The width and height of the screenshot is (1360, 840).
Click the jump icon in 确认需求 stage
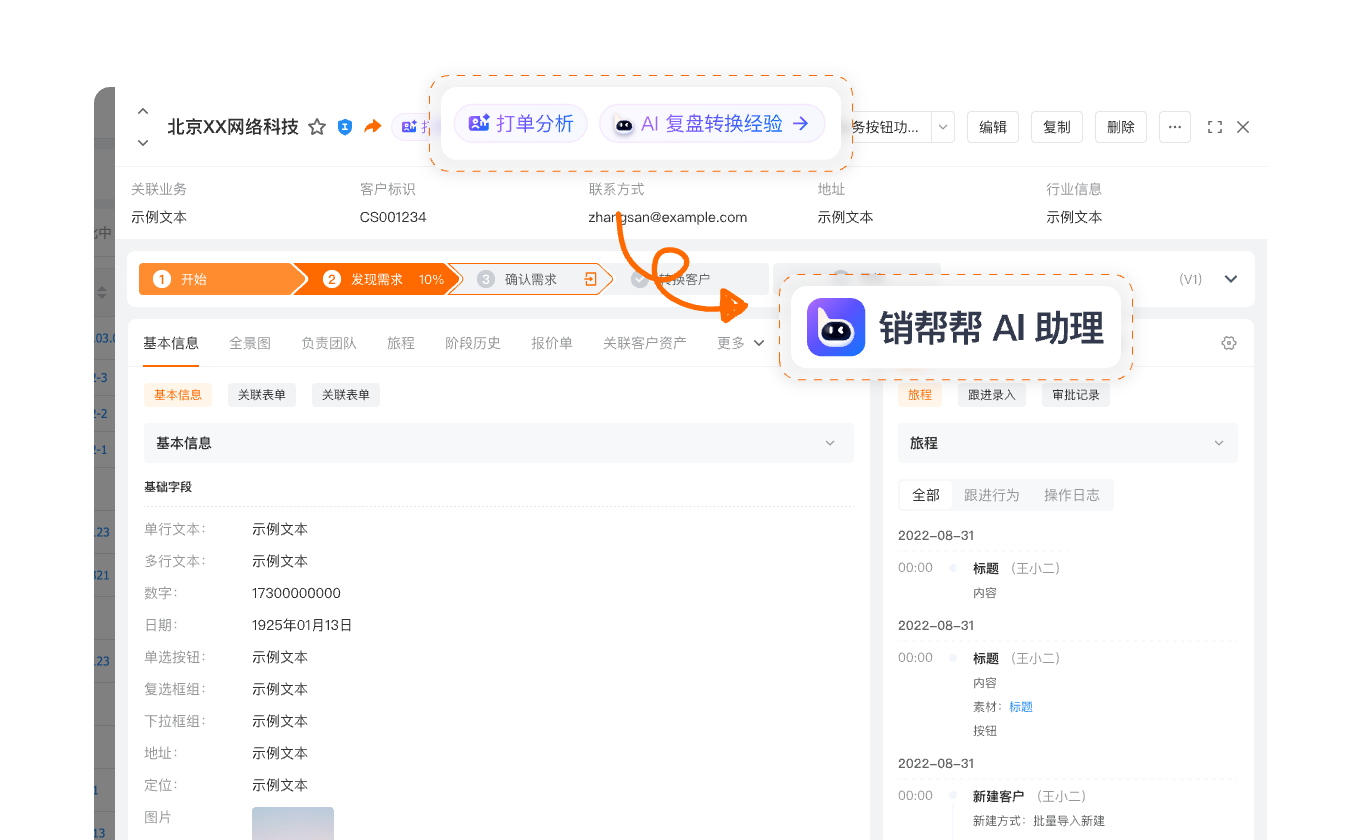pyautogui.click(x=591, y=279)
